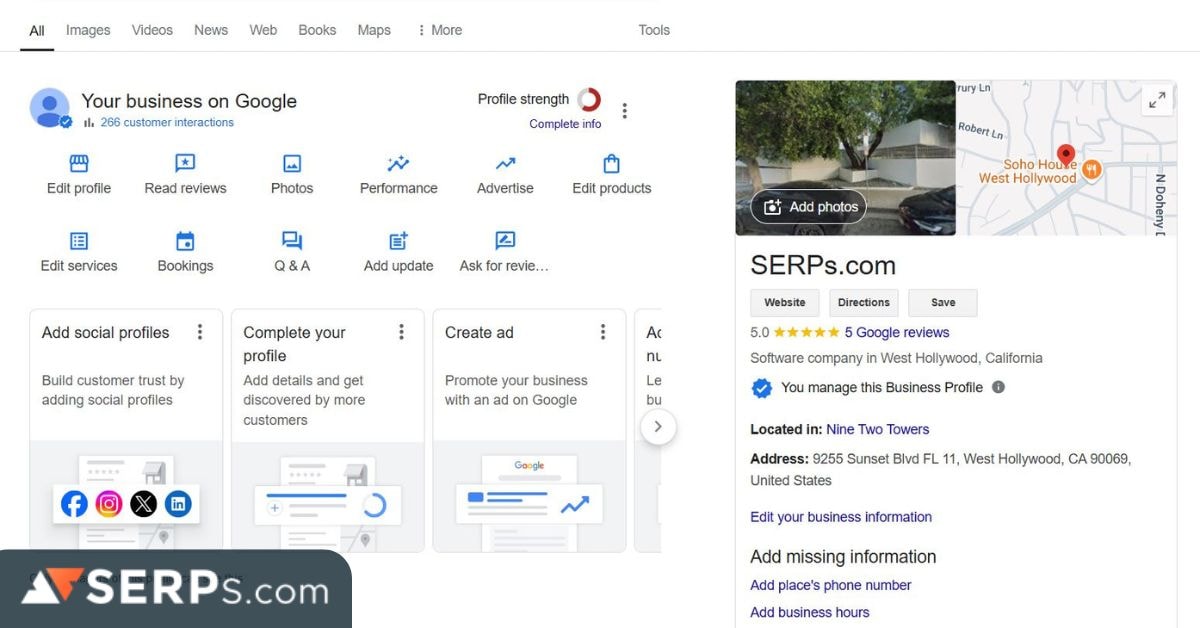The width and height of the screenshot is (1200, 628).
Task: Open the three-dot menu beside Profile strength
Action: pos(625,111)
